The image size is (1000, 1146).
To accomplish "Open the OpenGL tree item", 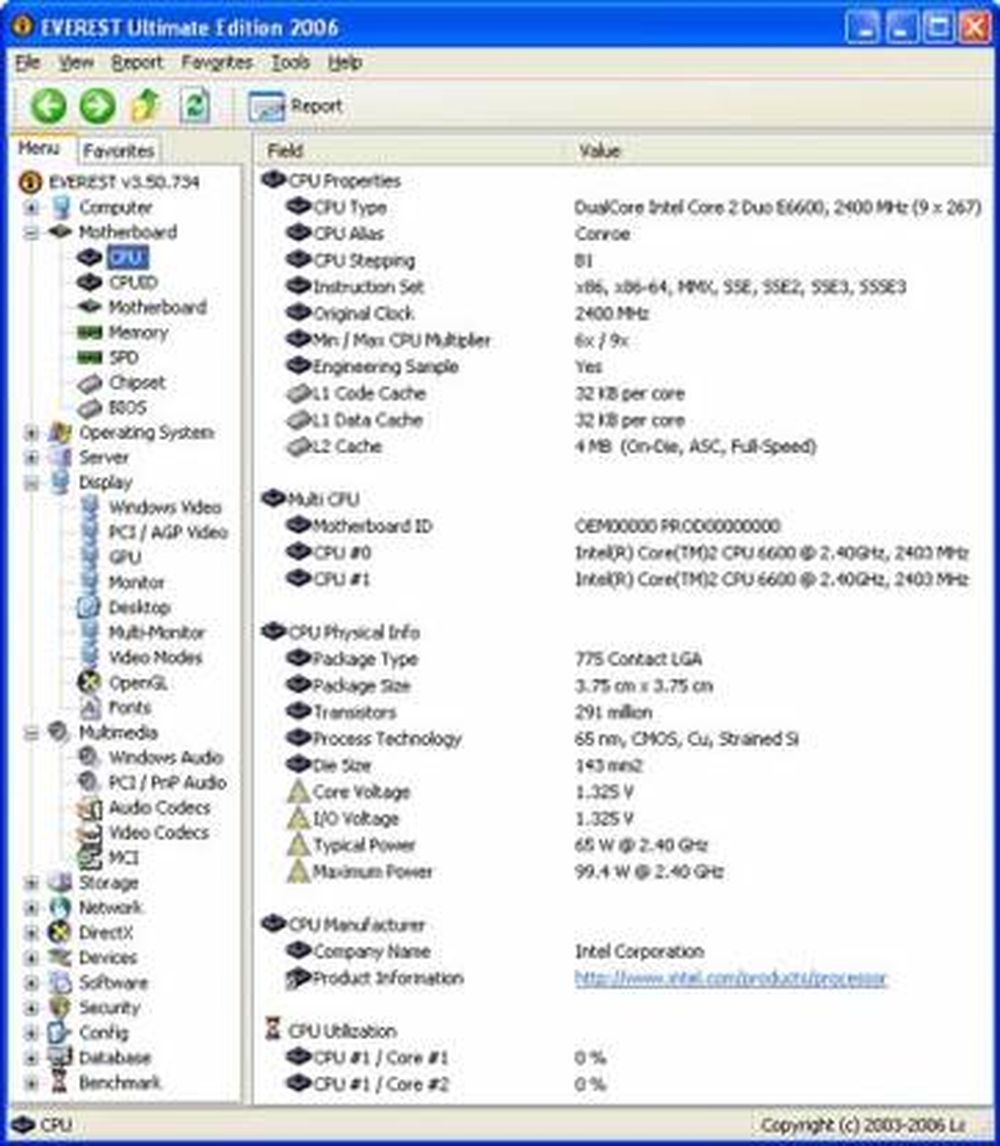I will tap(137, 683).
